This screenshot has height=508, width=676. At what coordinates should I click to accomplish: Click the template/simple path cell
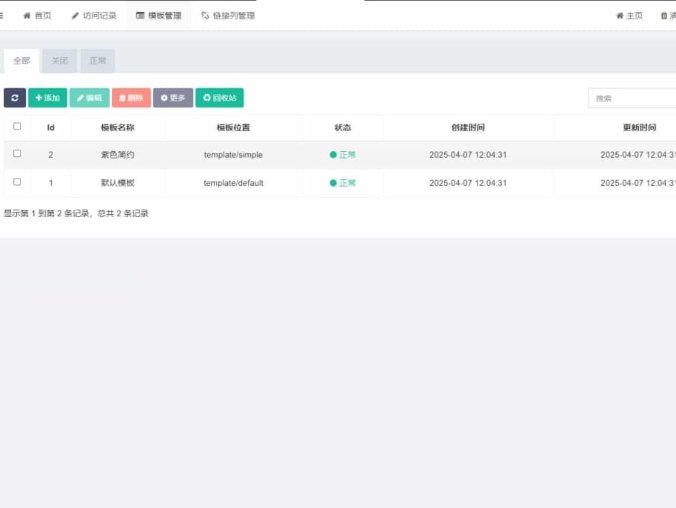(x=233, y=155)
